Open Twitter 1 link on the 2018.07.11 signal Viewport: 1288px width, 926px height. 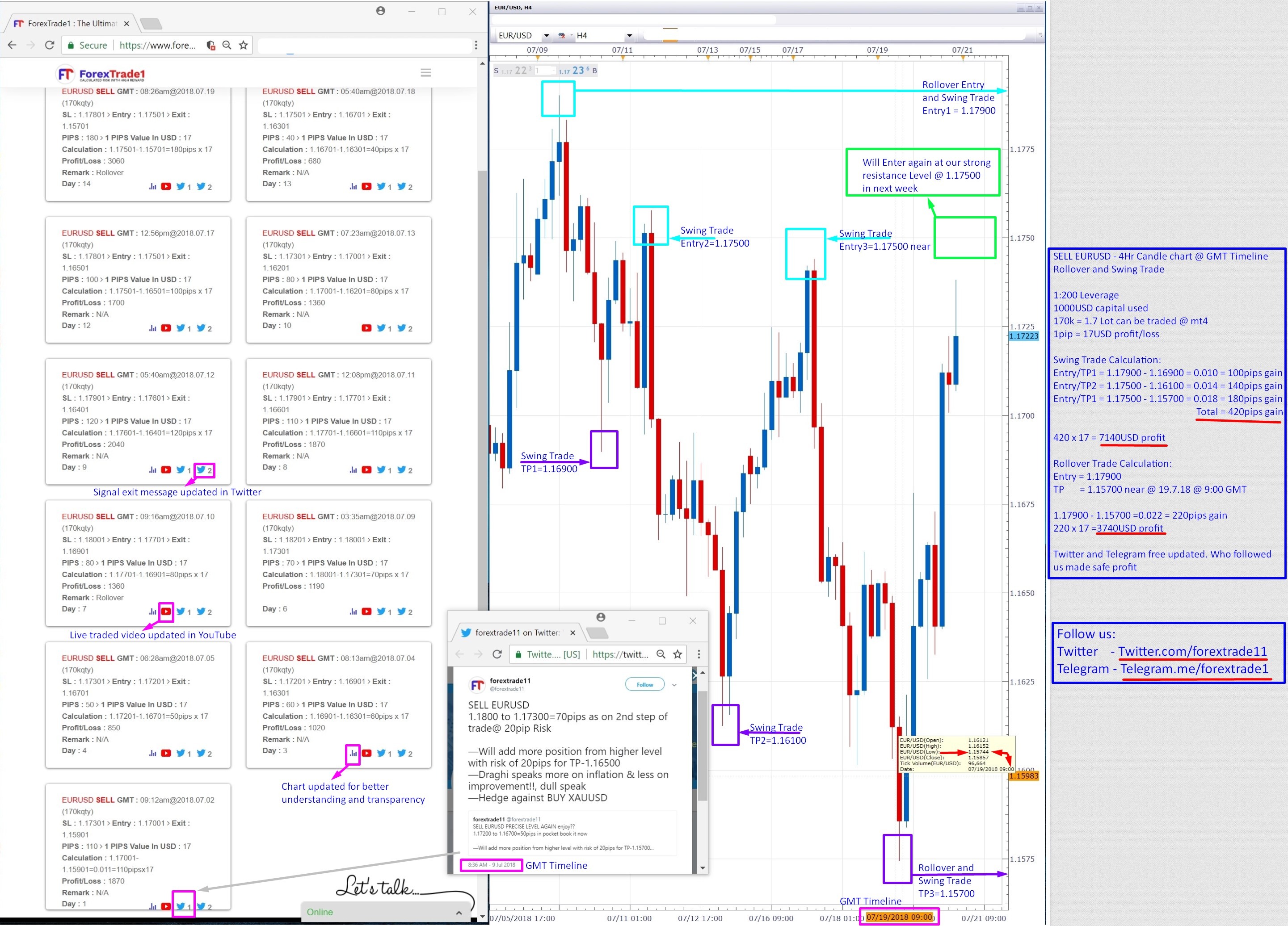click(x=384, y=469)
